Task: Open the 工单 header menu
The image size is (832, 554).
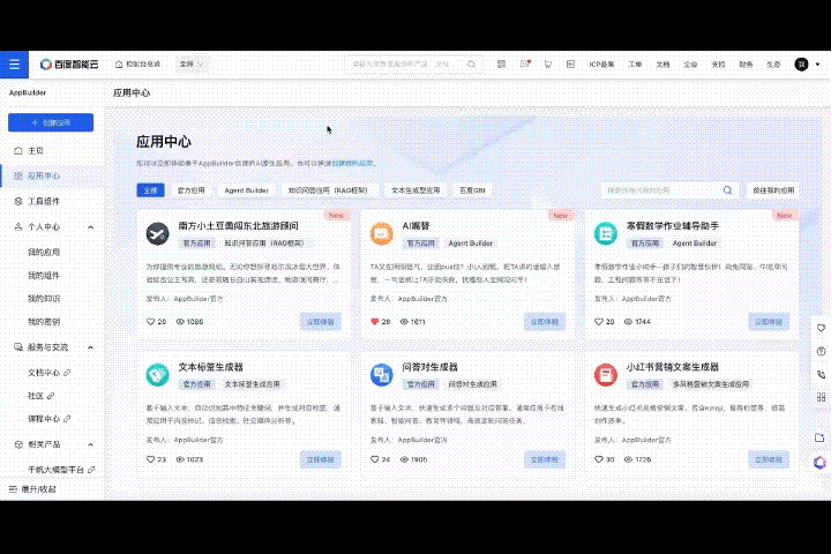Action: click(x=635, y=64)
